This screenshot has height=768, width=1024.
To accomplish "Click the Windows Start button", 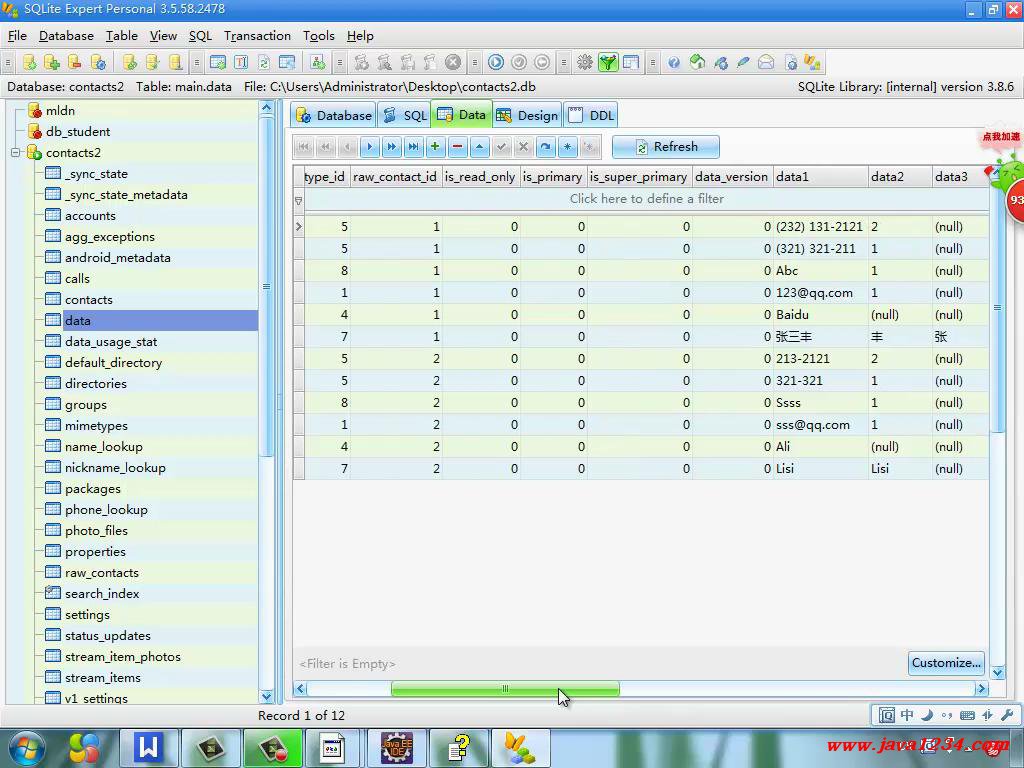I will click(x=27, y=747).
